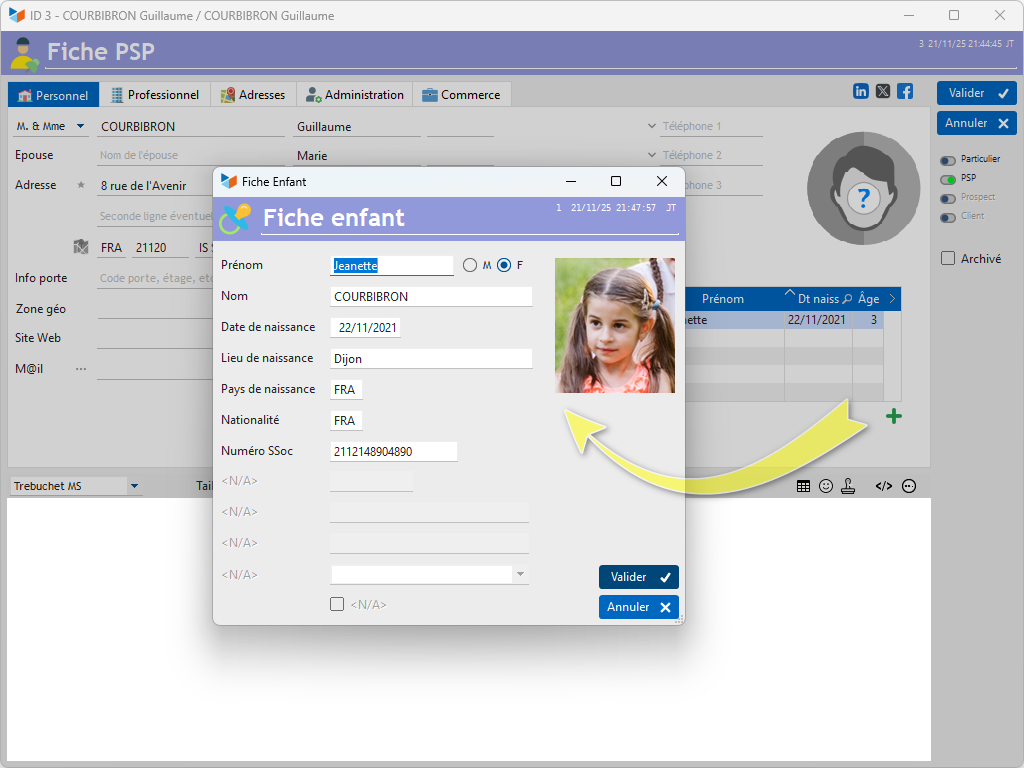Open the LinkedIn profile icon
The height and width of the screenshot is (768, 1024).
(x=861, y=91)
